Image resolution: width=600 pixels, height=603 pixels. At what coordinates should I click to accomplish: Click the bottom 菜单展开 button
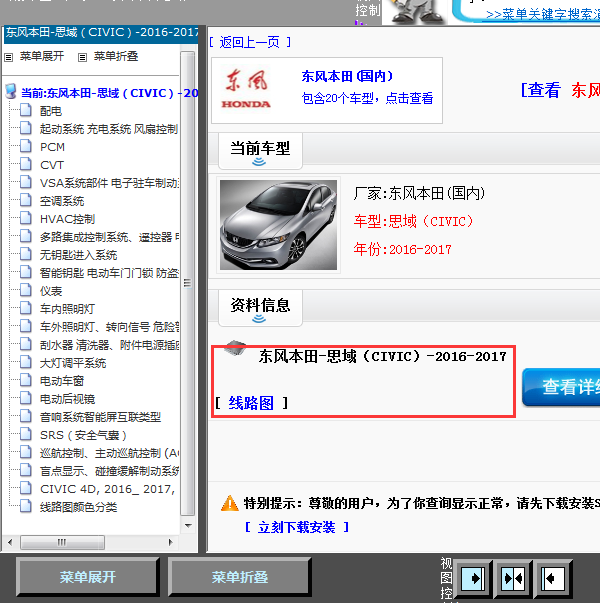click(x=88, y=577)
